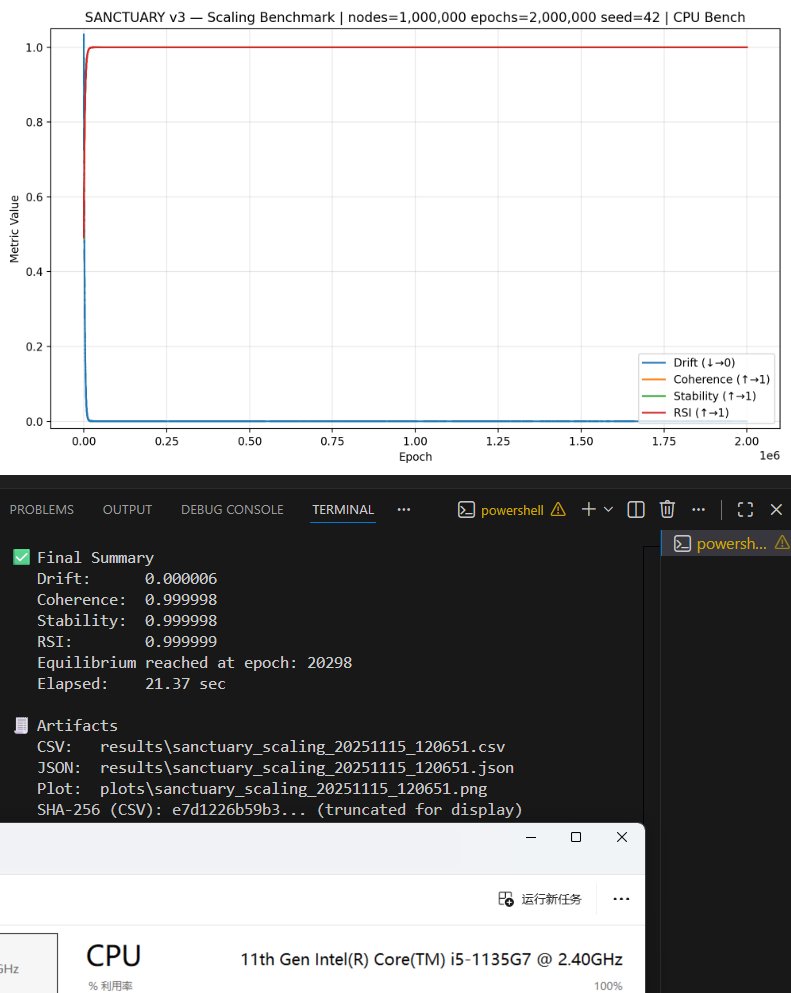Click green checkmark beside Final Summary
This screenshot has width=791, height=993.
pos(22,557)
